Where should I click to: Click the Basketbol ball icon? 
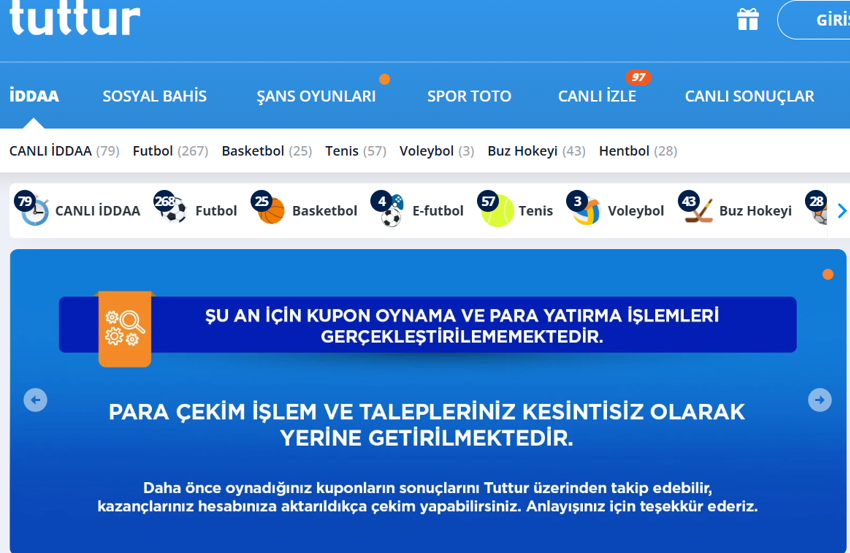click(268, 209)
